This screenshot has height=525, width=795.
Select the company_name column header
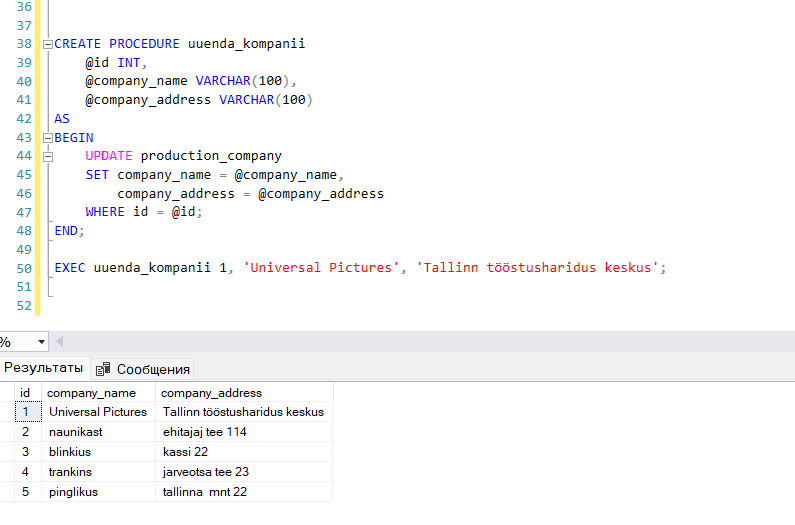pyautogui.click(x=98, y=393)
